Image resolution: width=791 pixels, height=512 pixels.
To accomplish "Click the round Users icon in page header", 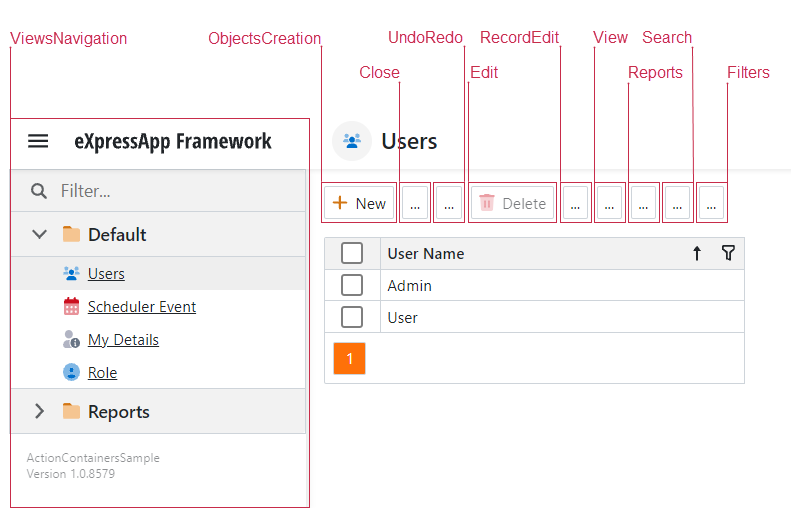I will (x=352, y=141).
